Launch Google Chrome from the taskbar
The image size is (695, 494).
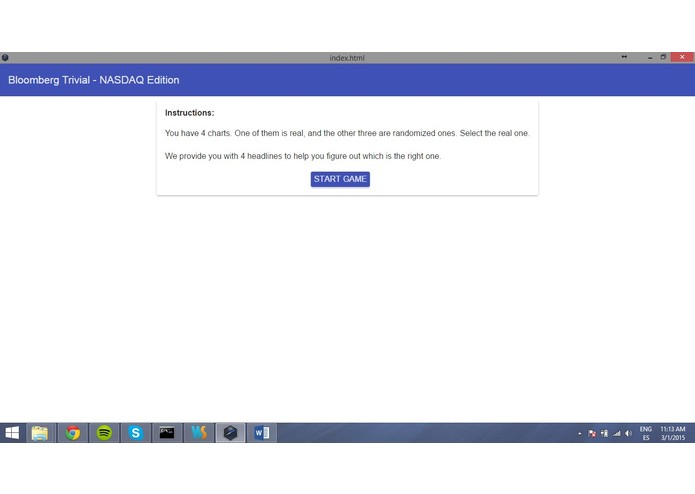coord(73,433)
